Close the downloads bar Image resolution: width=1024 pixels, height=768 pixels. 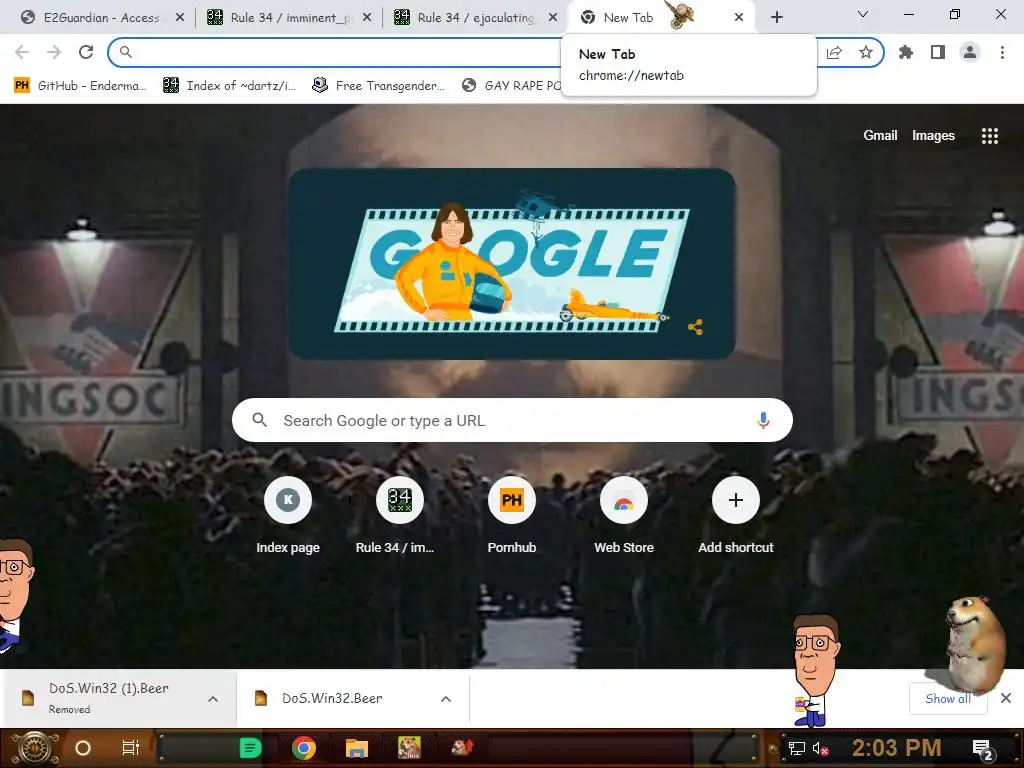[1006, 699]
